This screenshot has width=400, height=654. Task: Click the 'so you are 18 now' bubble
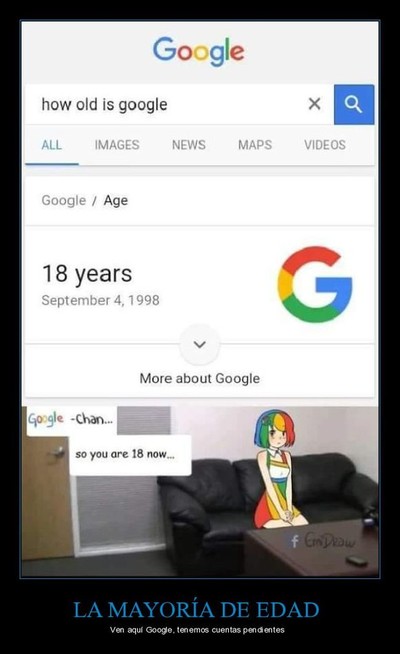point(130,455)
